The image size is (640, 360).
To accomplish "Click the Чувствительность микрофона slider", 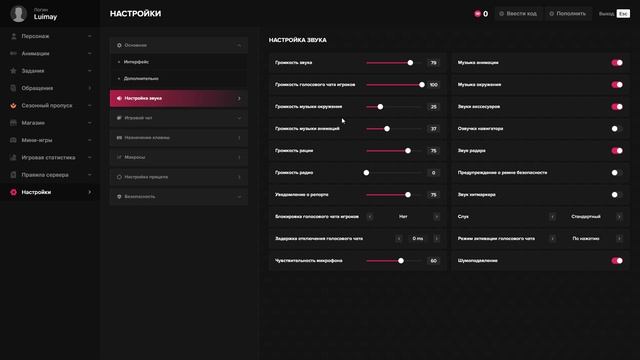I will click(x=394, y=261).
